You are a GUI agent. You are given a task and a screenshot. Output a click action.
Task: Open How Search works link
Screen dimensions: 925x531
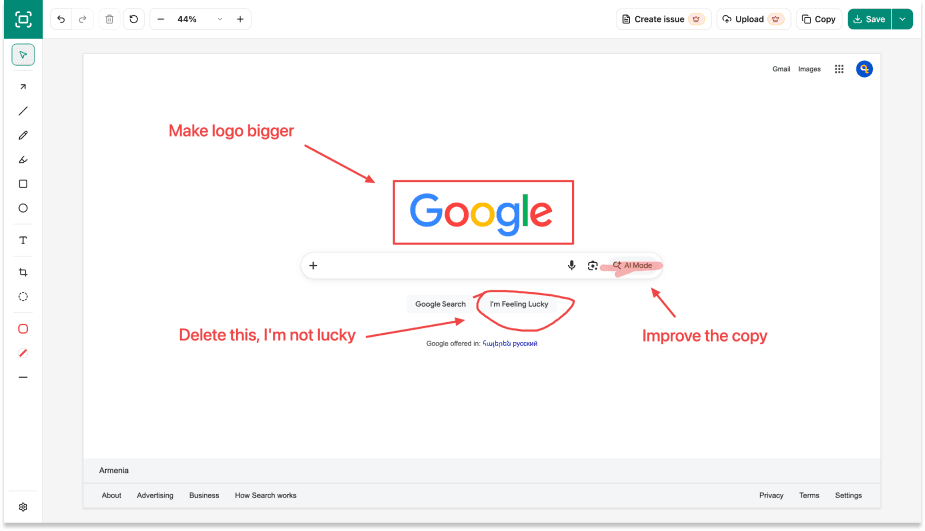pyautogui.click(x=265, y=496)
